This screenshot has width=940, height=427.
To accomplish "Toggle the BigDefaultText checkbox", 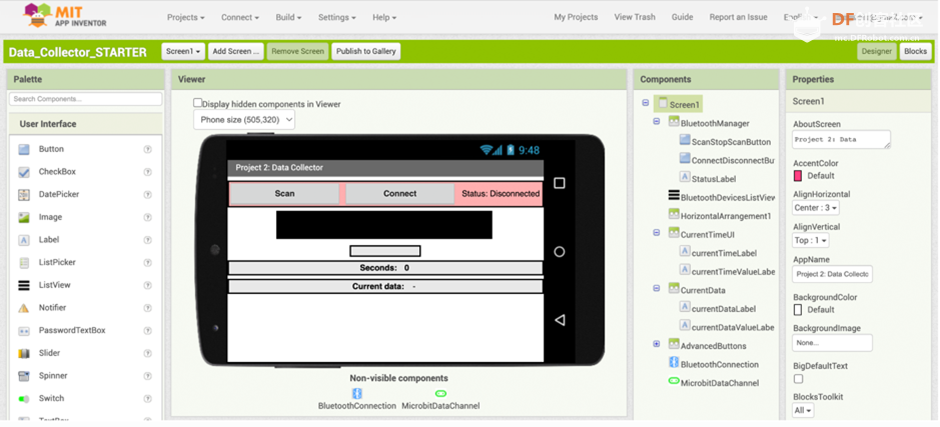I will coord(798,379).
